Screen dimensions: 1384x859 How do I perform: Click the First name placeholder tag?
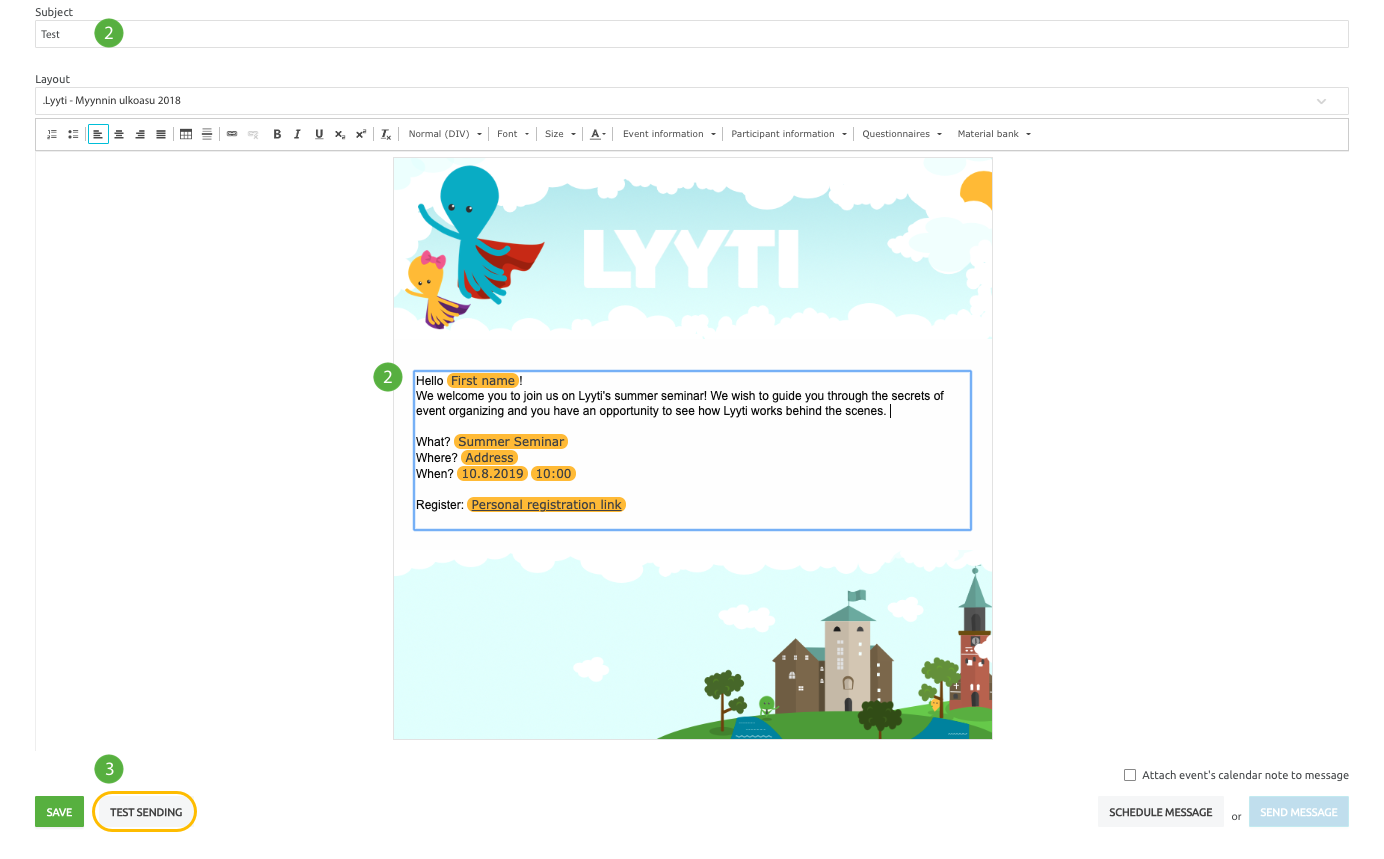[483, 380]
